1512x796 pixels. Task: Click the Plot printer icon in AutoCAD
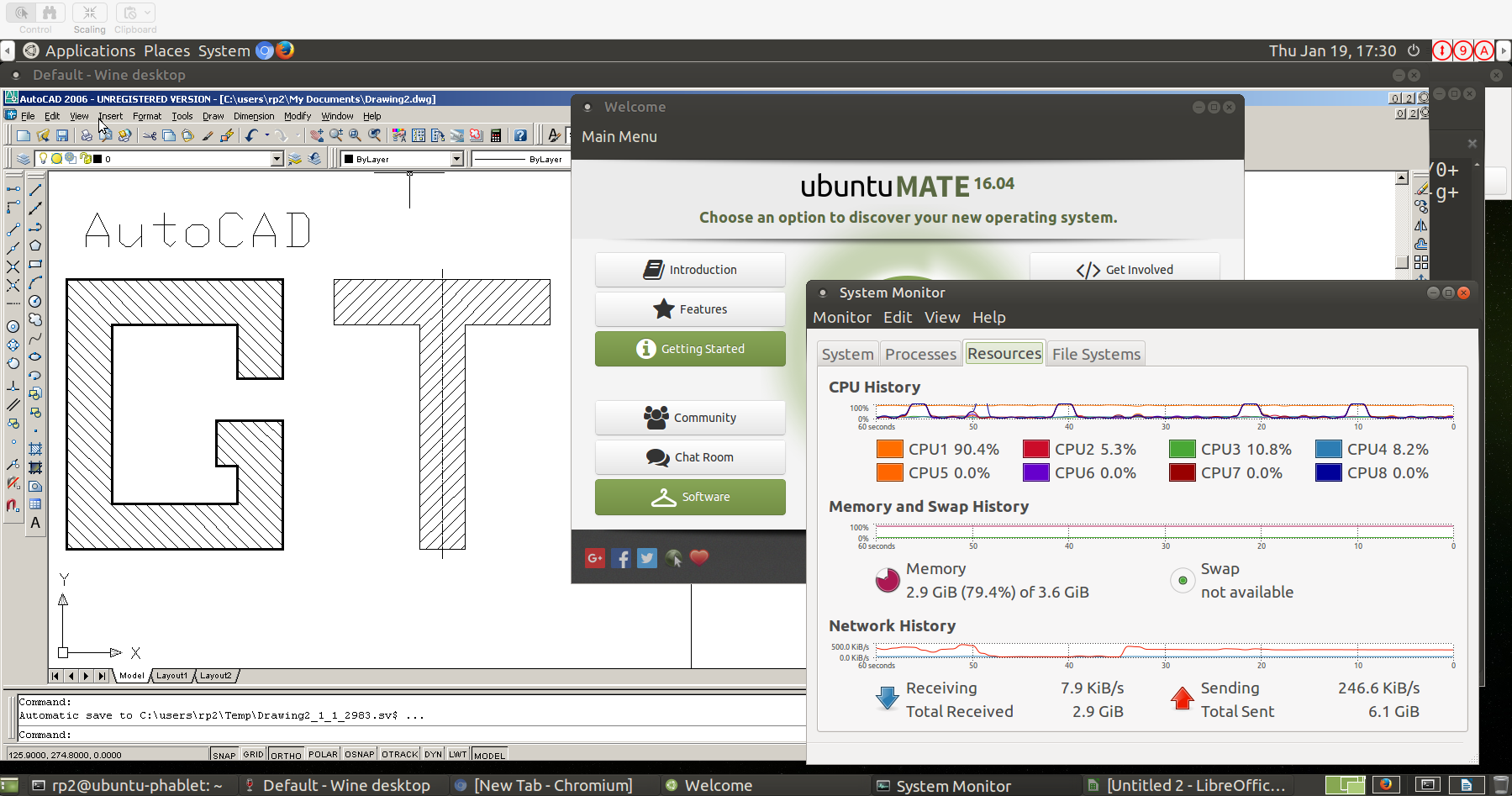click(87, 135)
